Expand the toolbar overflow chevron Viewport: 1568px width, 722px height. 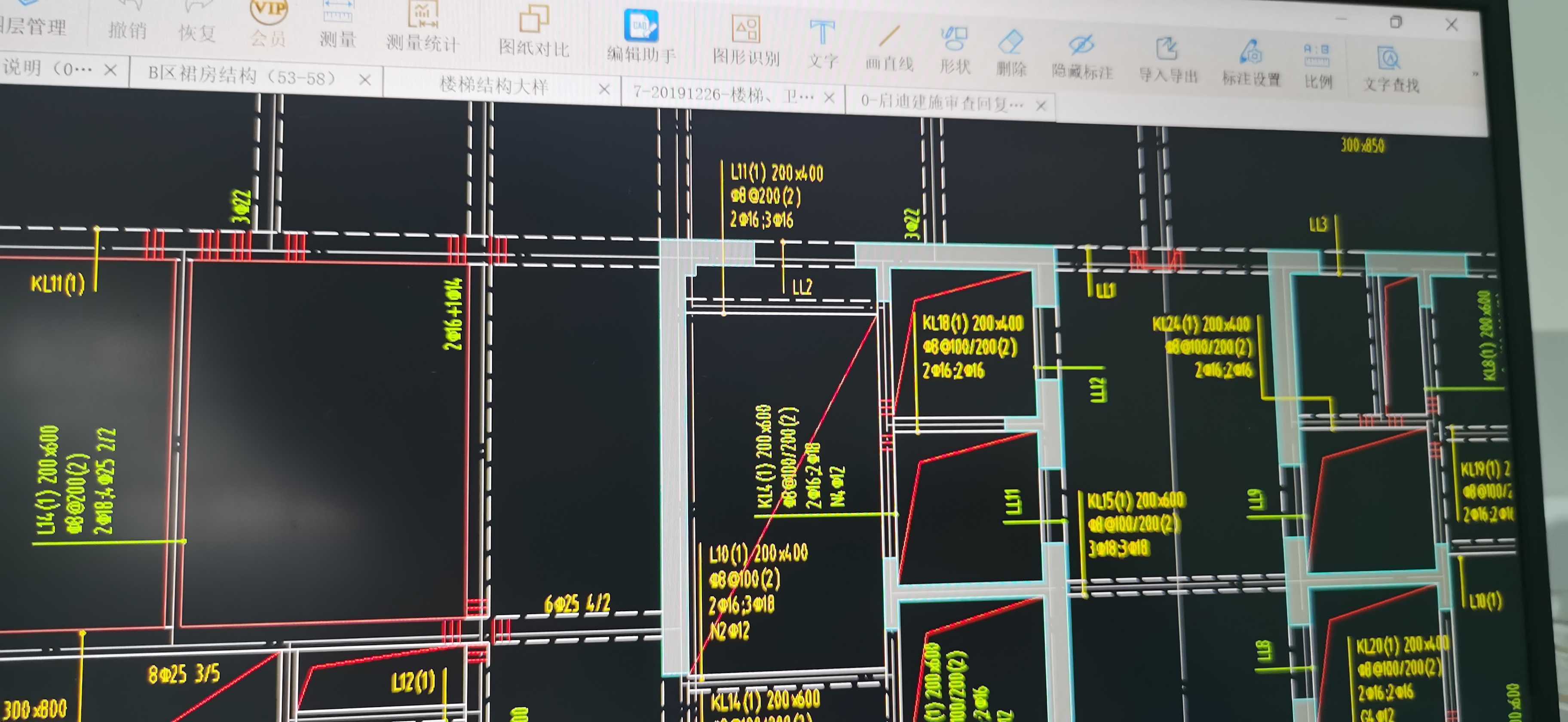coord(1475,74)
